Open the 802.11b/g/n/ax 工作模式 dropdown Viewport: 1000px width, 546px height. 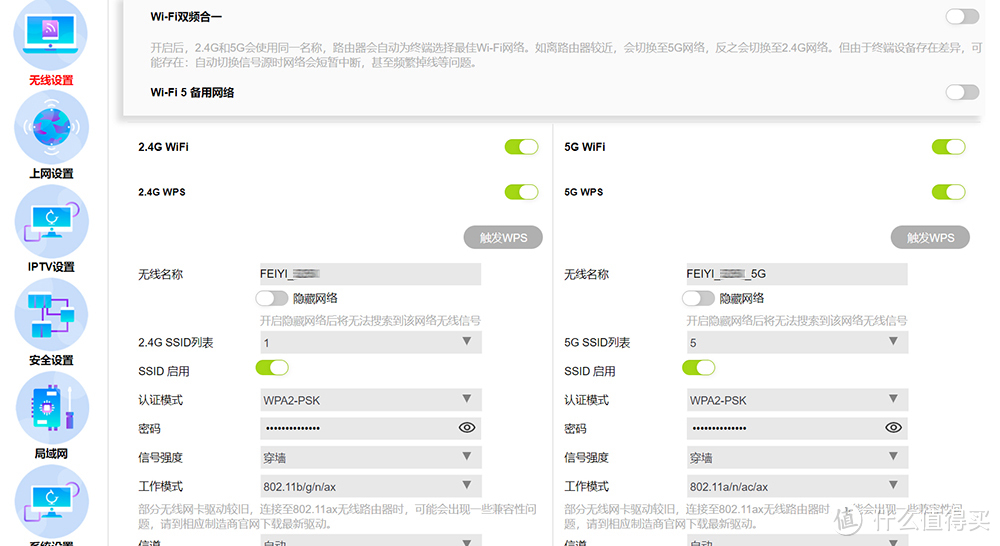(371, 486)
